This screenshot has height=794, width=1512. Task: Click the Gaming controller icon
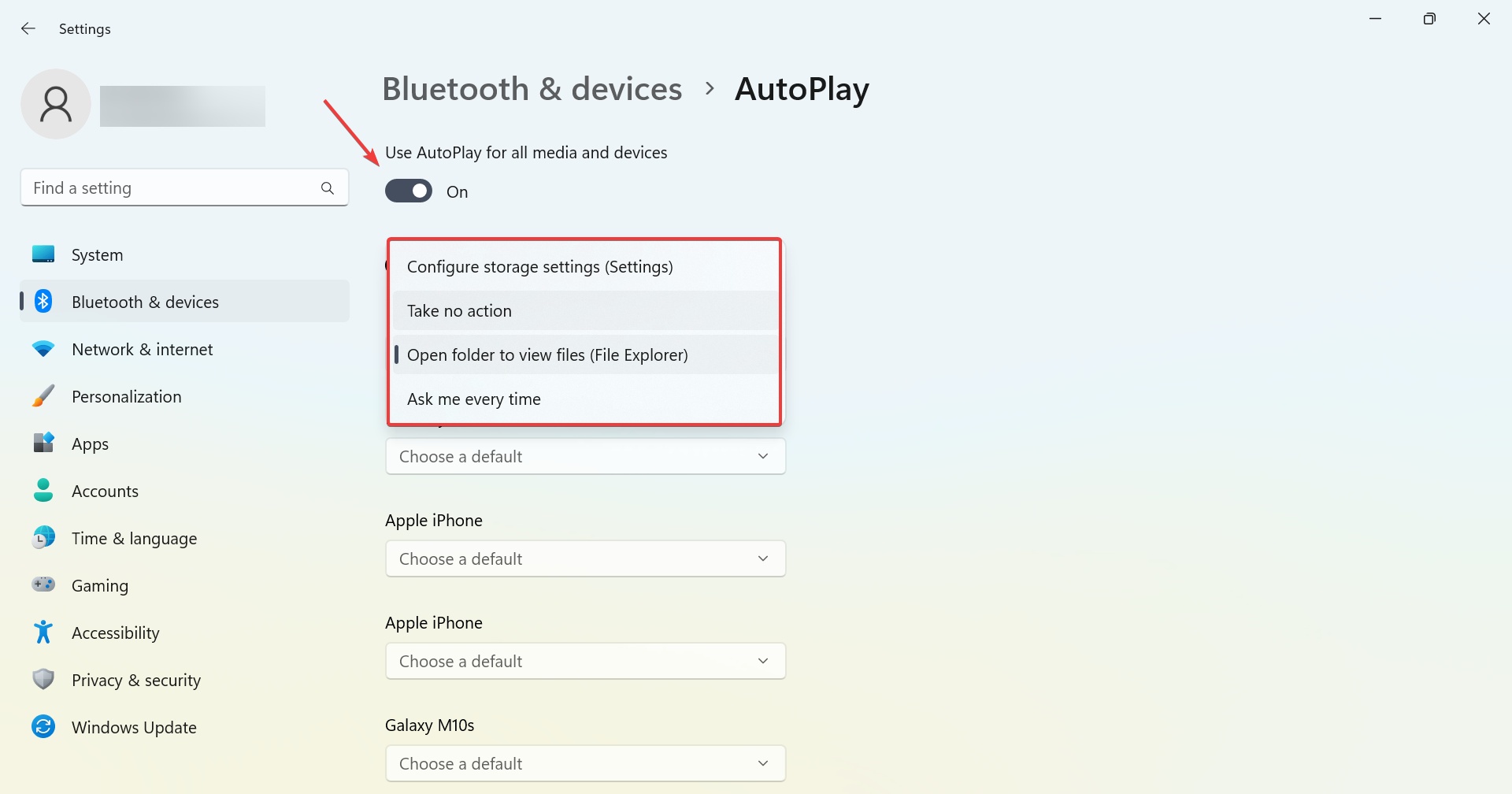[43, 584]
